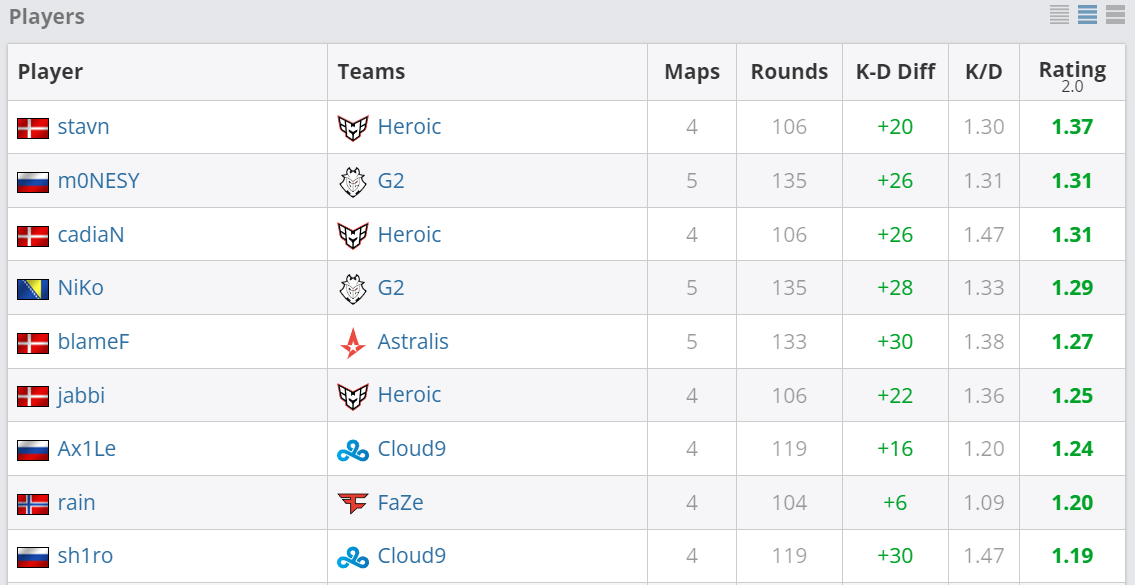This screenshot has height=585, width=1135.
Task: Select the medium row spacing view
Action: 1088,16
